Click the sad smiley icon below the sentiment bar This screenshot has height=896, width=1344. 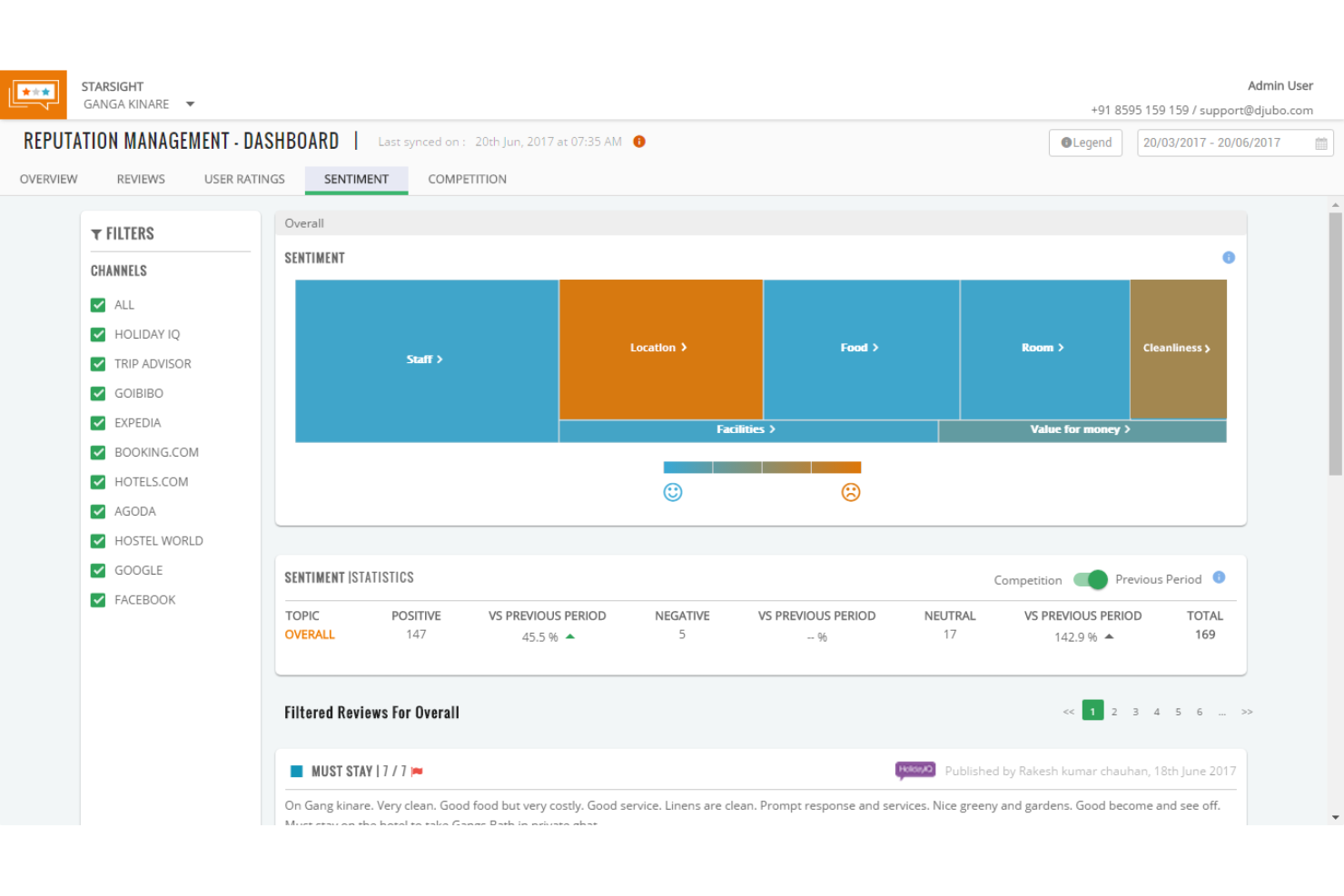tap(851, 492)
